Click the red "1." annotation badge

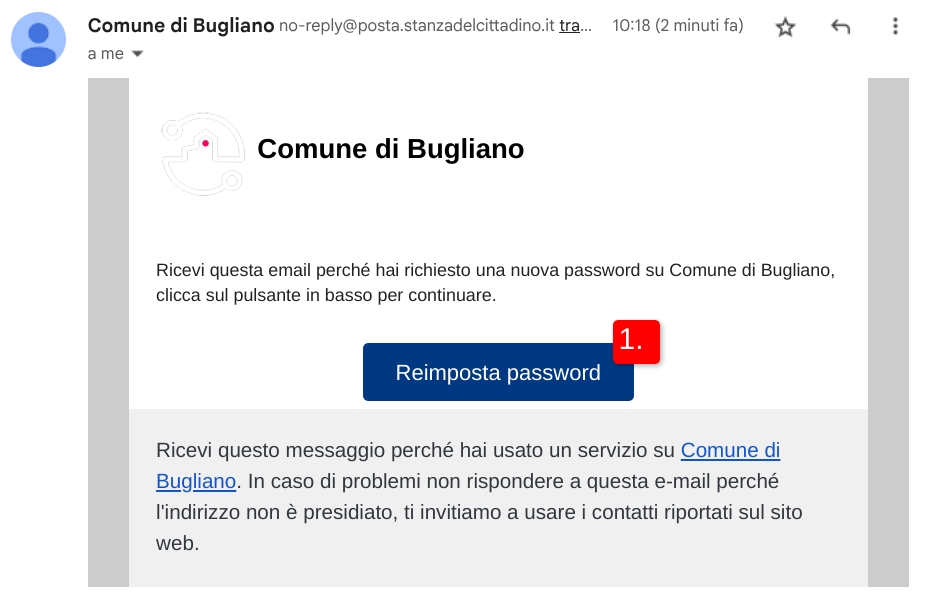pyautogui.click(x=636, y=341)
